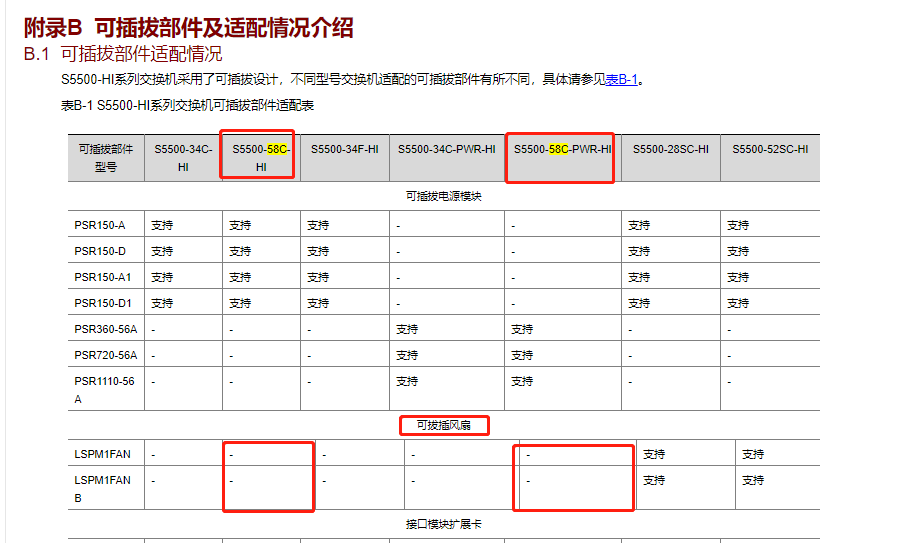Click the heading 附录B 可插拔部件及适配情况介绍
915x543 pixels.
[x=188, y=27]
